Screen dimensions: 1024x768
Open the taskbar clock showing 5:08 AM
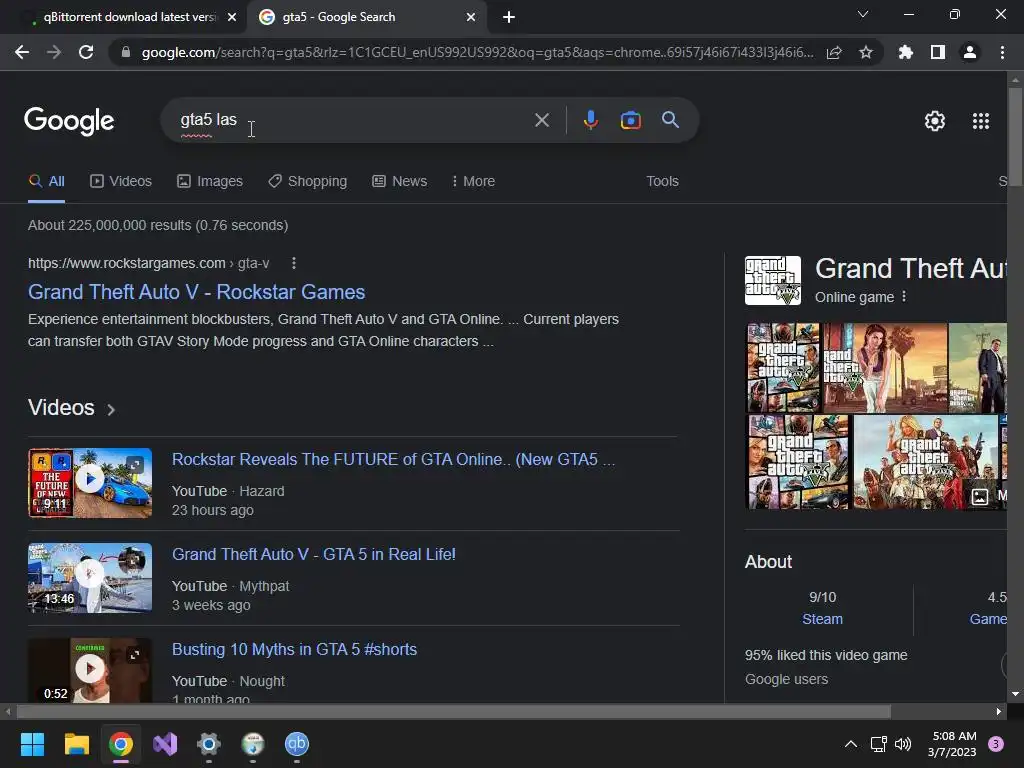click(x=953, y=744)
